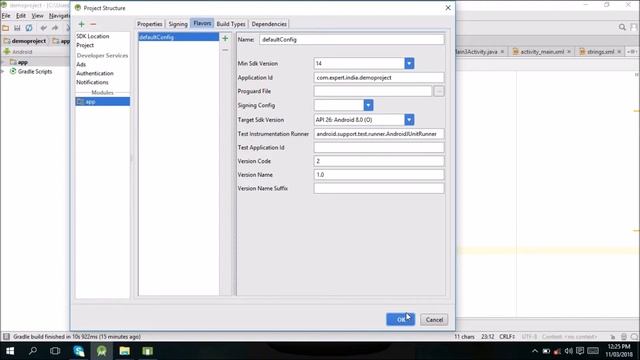Screen dimensions: 640x360
Task: Click the Cancel button
Action: (434, 320)
